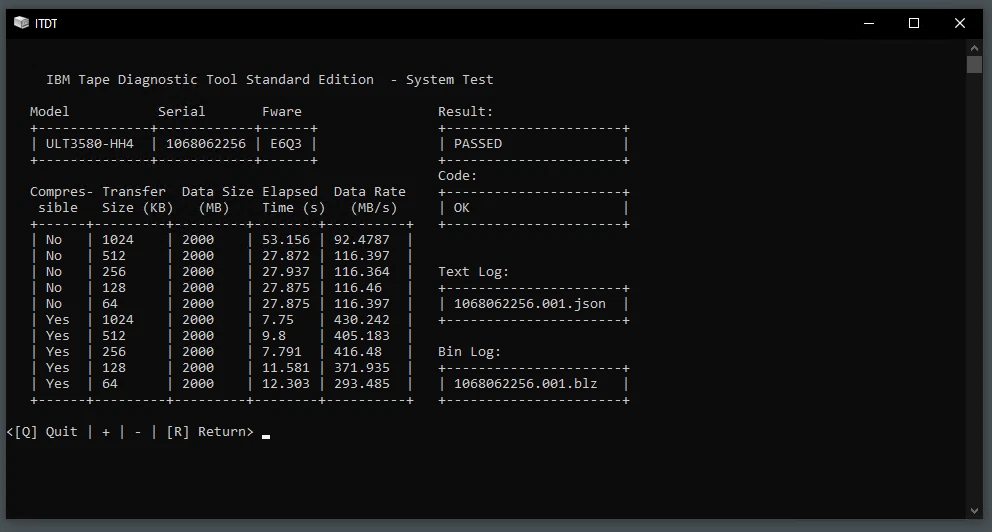
Task: Click the data rate 371.935
Action: click(362, 368)
